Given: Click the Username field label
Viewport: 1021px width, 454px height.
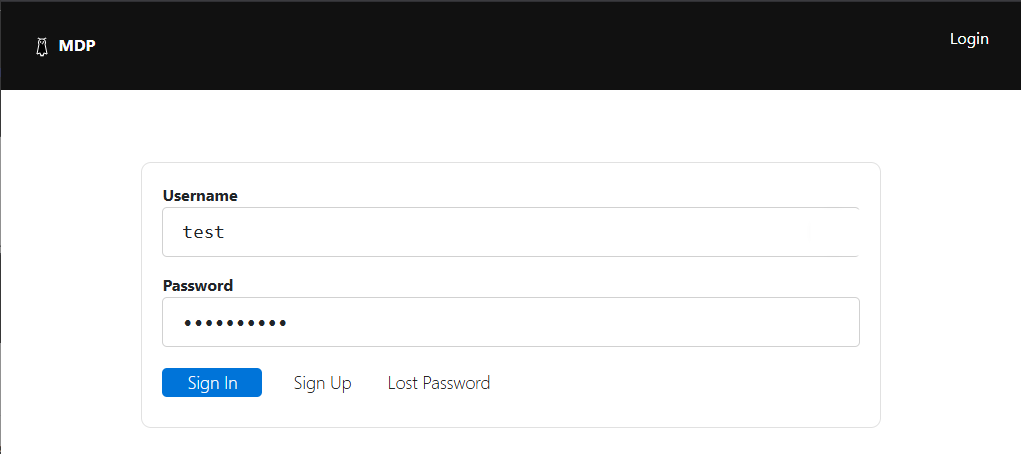Looking at the screenshot, I should 200,196.
